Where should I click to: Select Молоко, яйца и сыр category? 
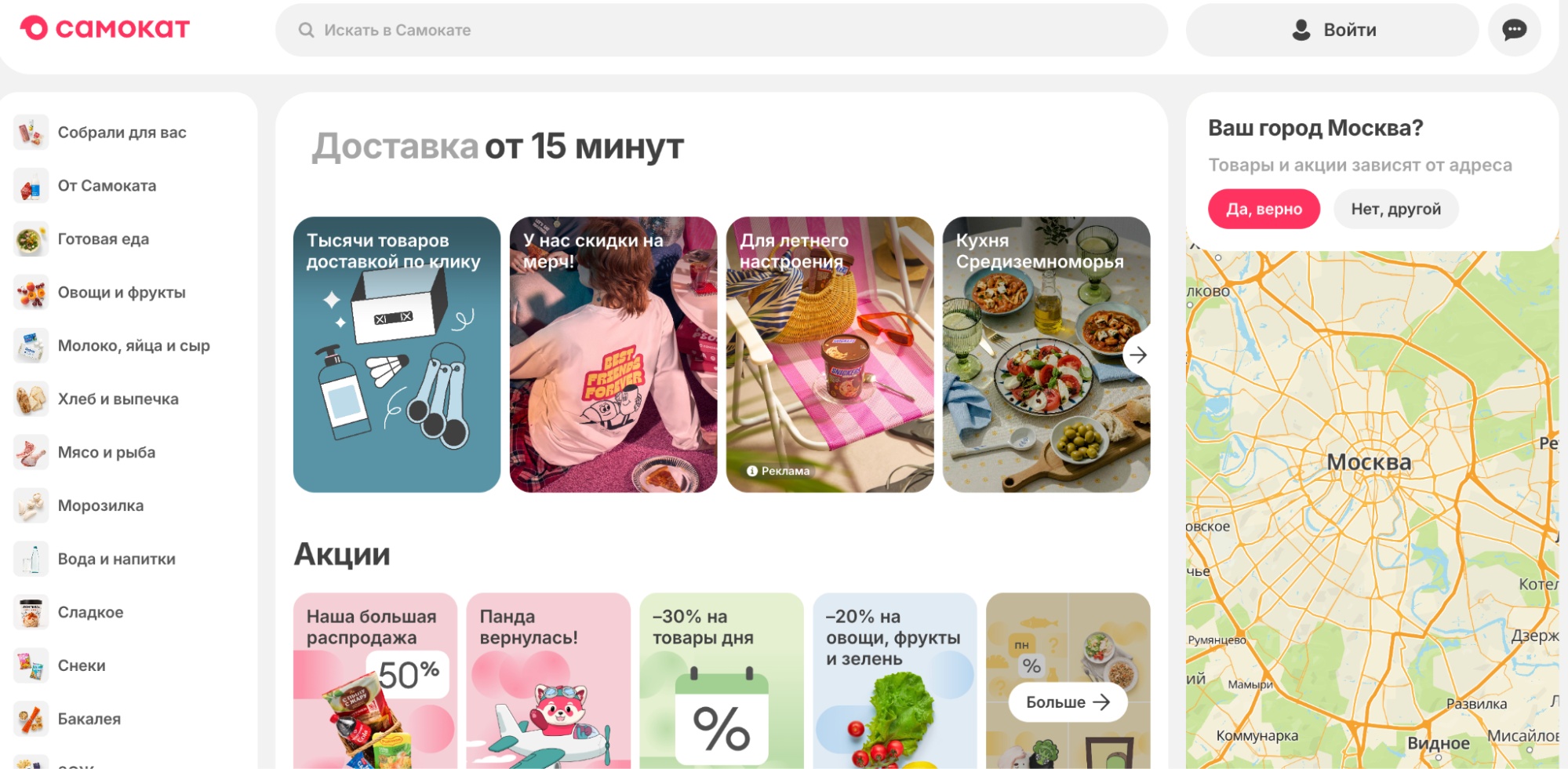coord(133,346)
